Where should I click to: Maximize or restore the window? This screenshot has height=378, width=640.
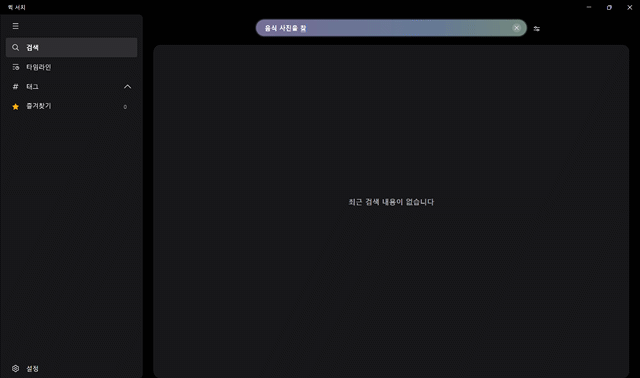(609, 7)
